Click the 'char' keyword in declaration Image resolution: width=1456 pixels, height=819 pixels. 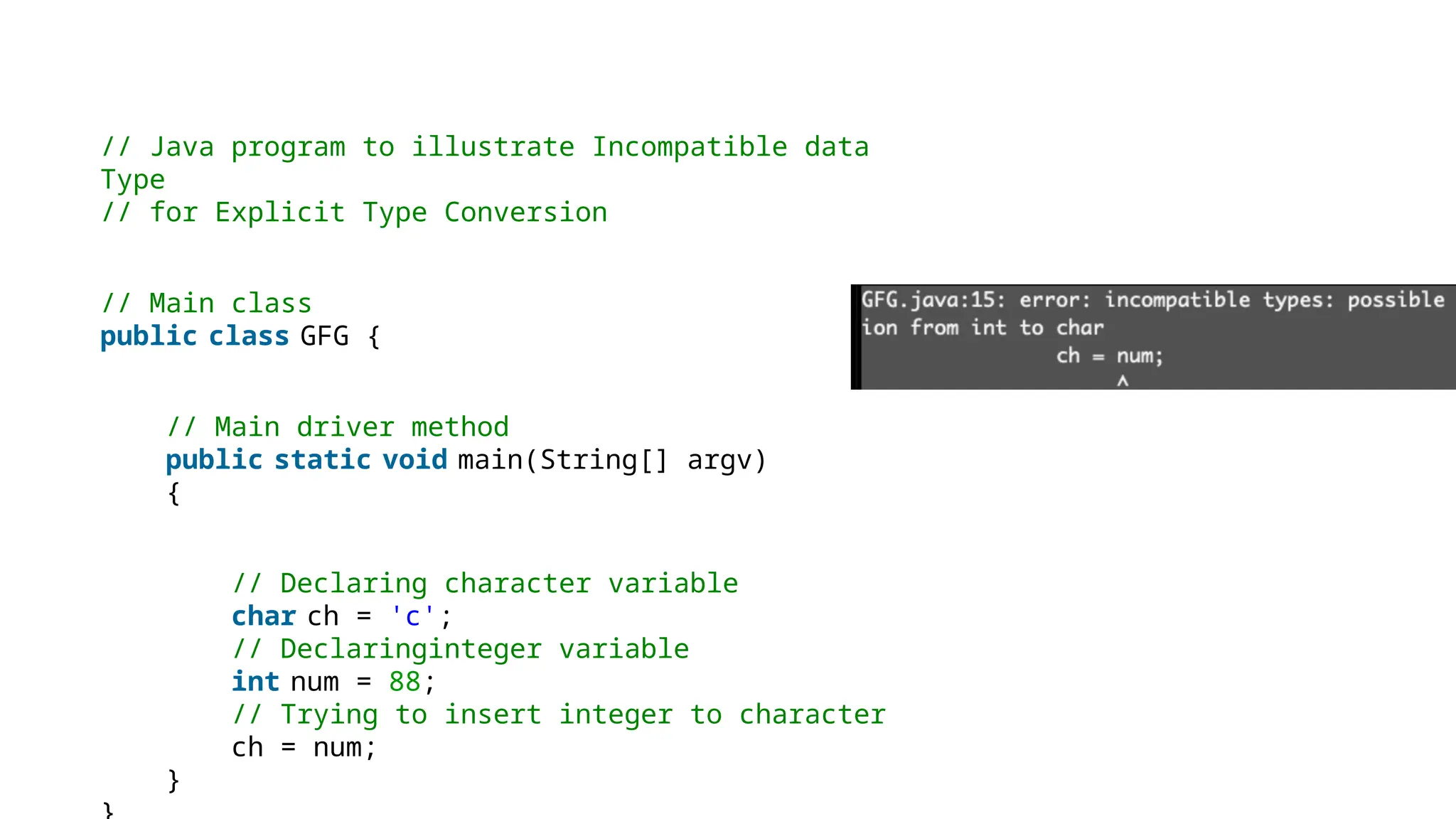(263, 616)
